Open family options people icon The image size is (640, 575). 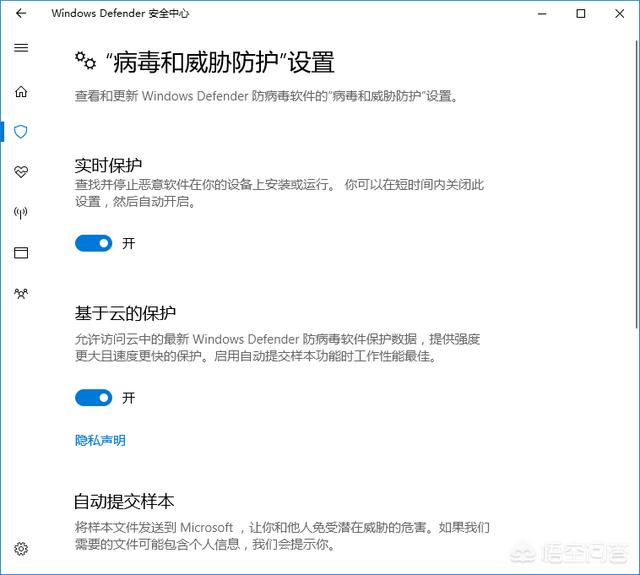point(21,293)
